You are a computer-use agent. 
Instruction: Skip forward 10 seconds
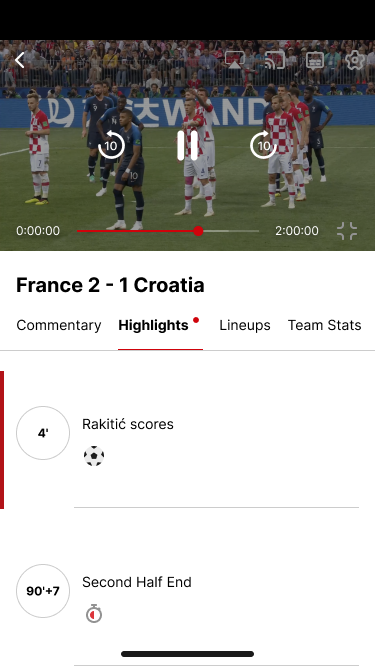(263, 145)
